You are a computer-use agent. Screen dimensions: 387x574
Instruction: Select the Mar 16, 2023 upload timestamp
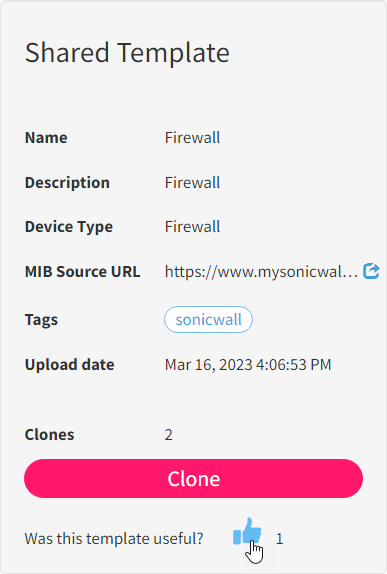248,365
